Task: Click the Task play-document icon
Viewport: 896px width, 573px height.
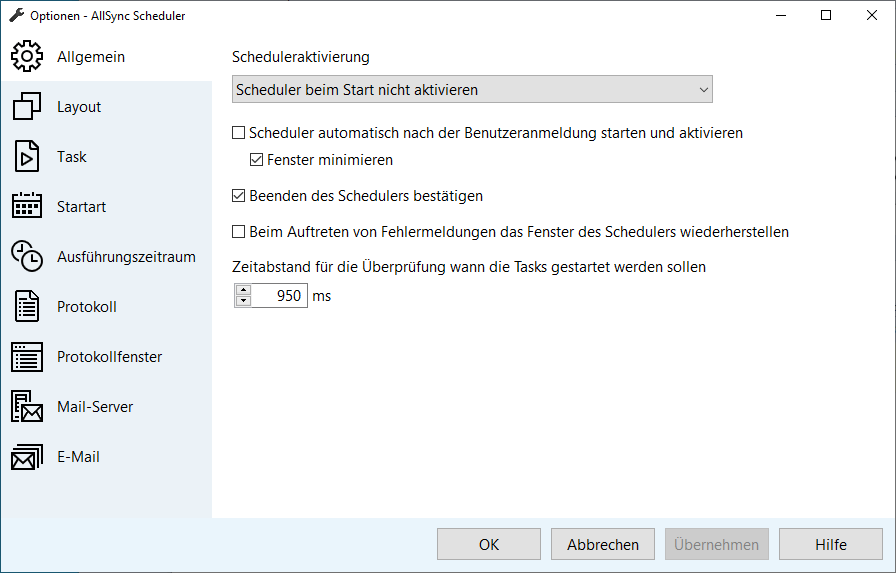Action: click(x=27, y=157)
